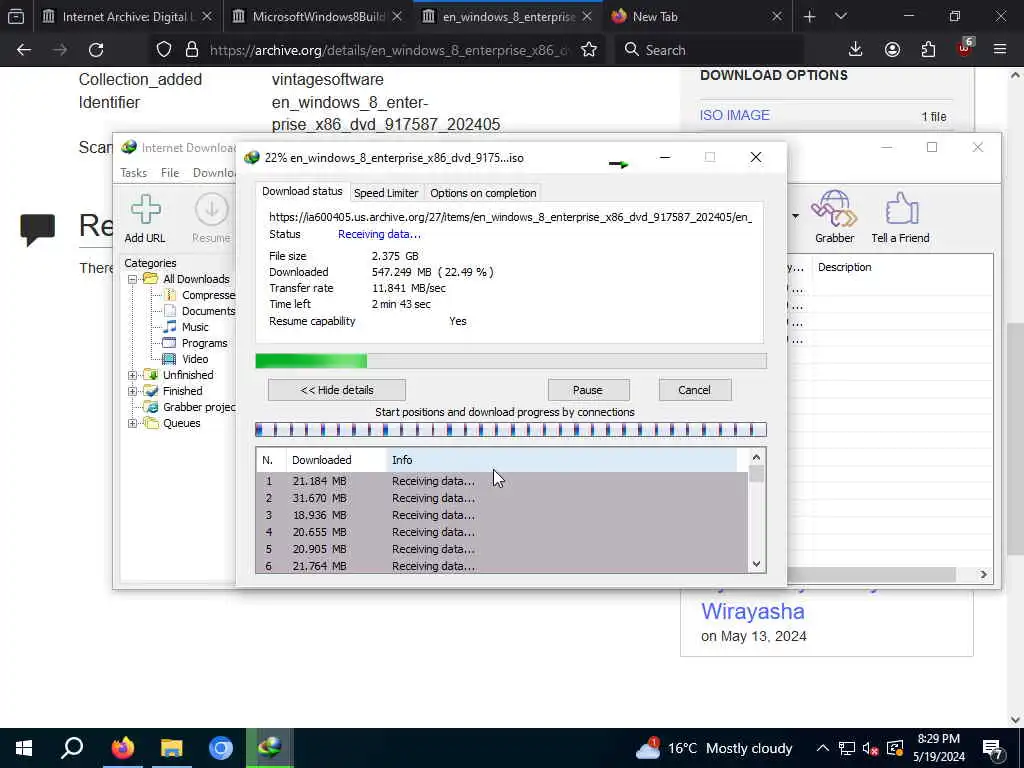1024x768 pixels.
Task: Expand the Finished tree node
Action: [x=132, y=391]
